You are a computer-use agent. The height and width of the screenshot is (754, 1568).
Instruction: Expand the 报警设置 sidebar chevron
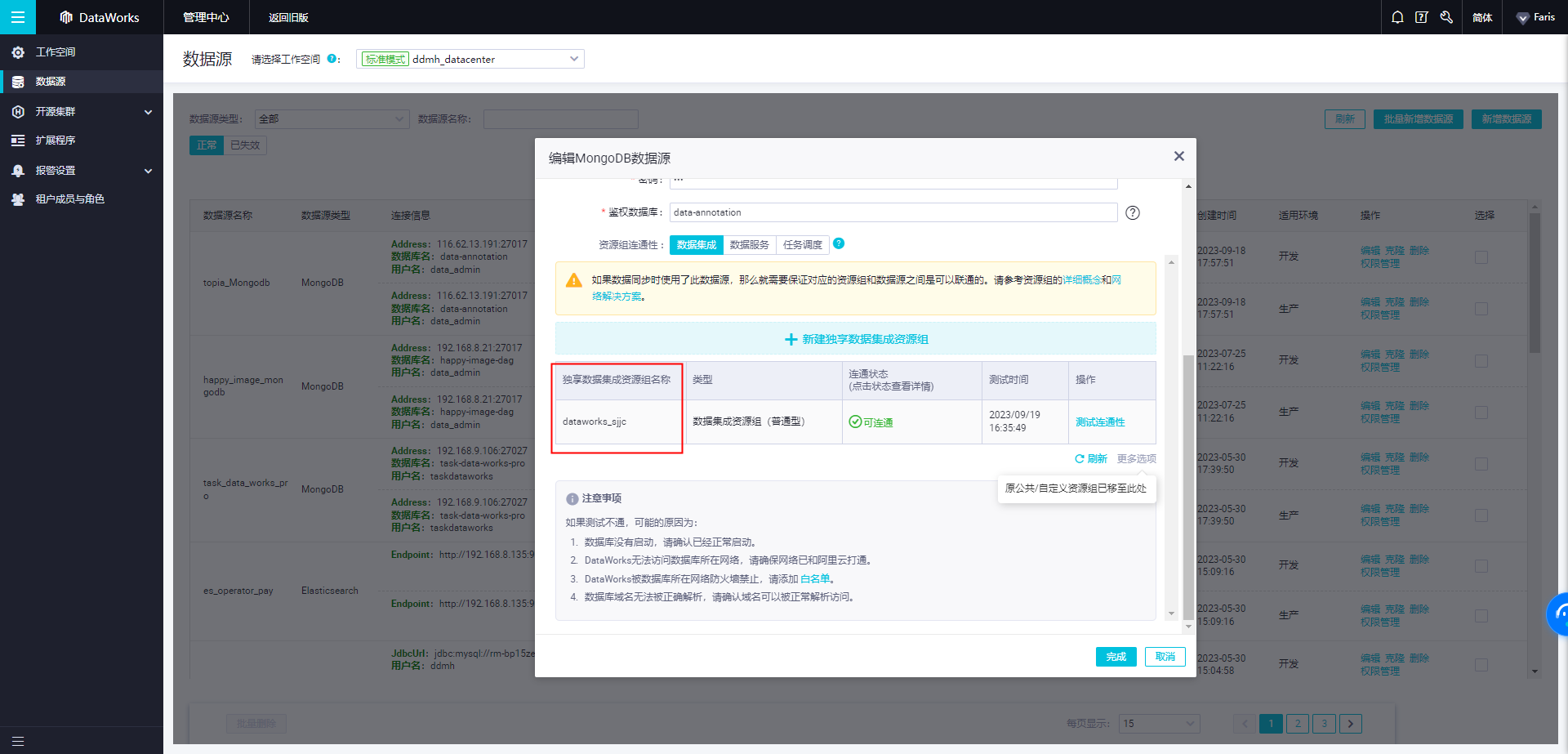coord(148,171)
